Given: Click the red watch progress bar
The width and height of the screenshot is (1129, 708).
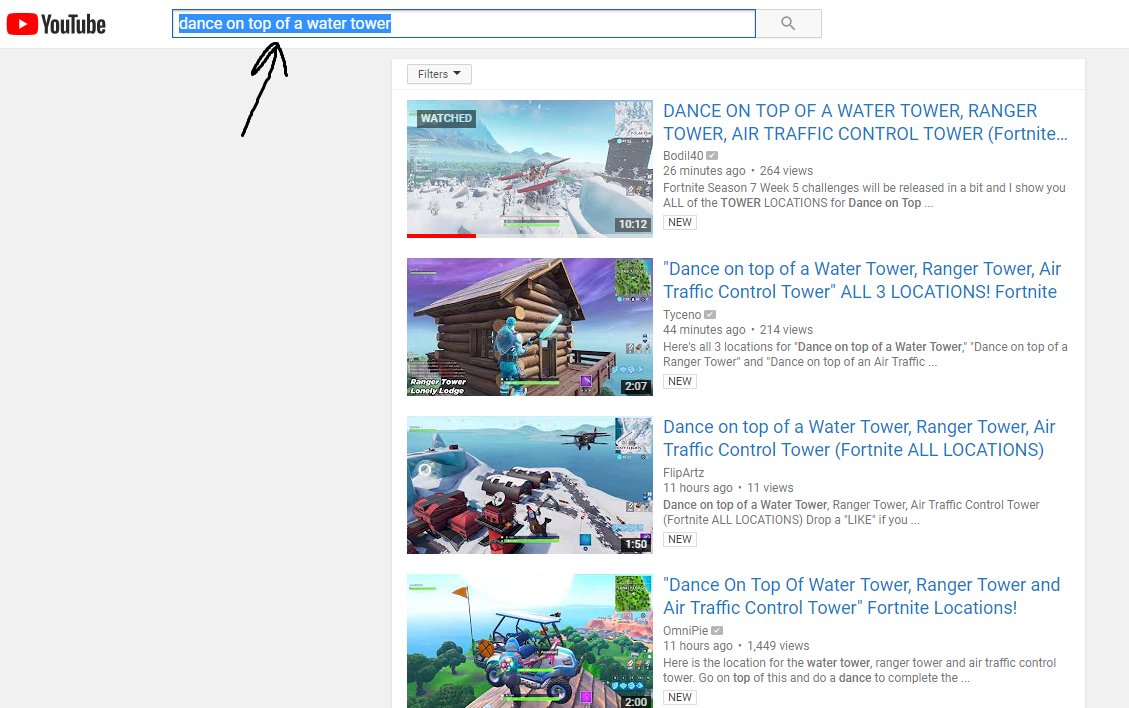Looking at the screenshot, I should tap(441, 236).
